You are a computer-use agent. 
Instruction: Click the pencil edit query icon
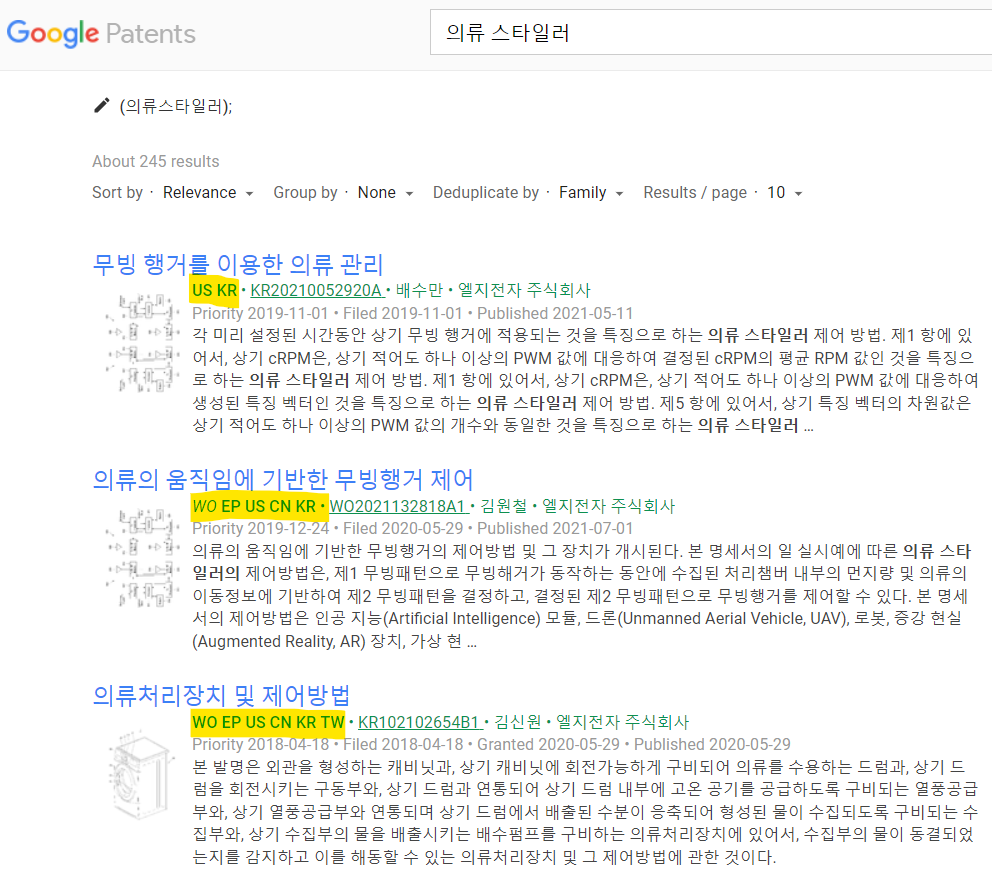tap(101, 106)
